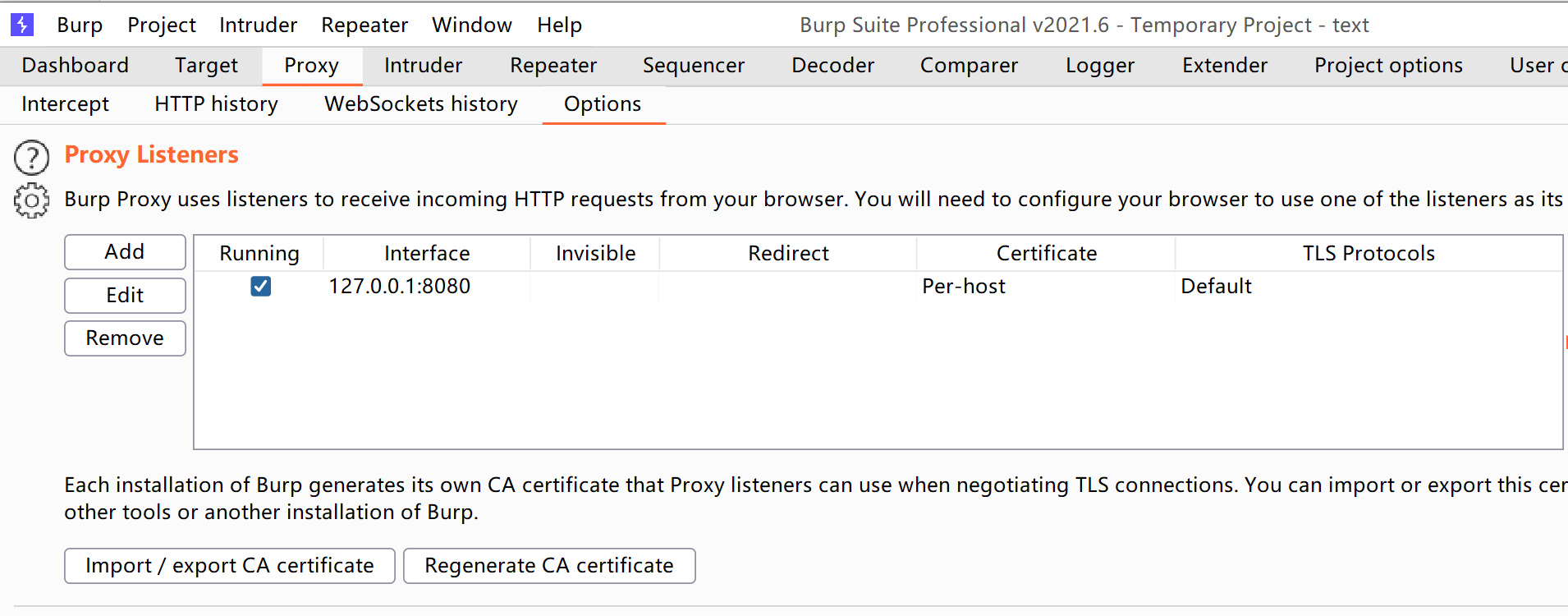
Task: Open the Window menu
Action: tap(472, 25)
